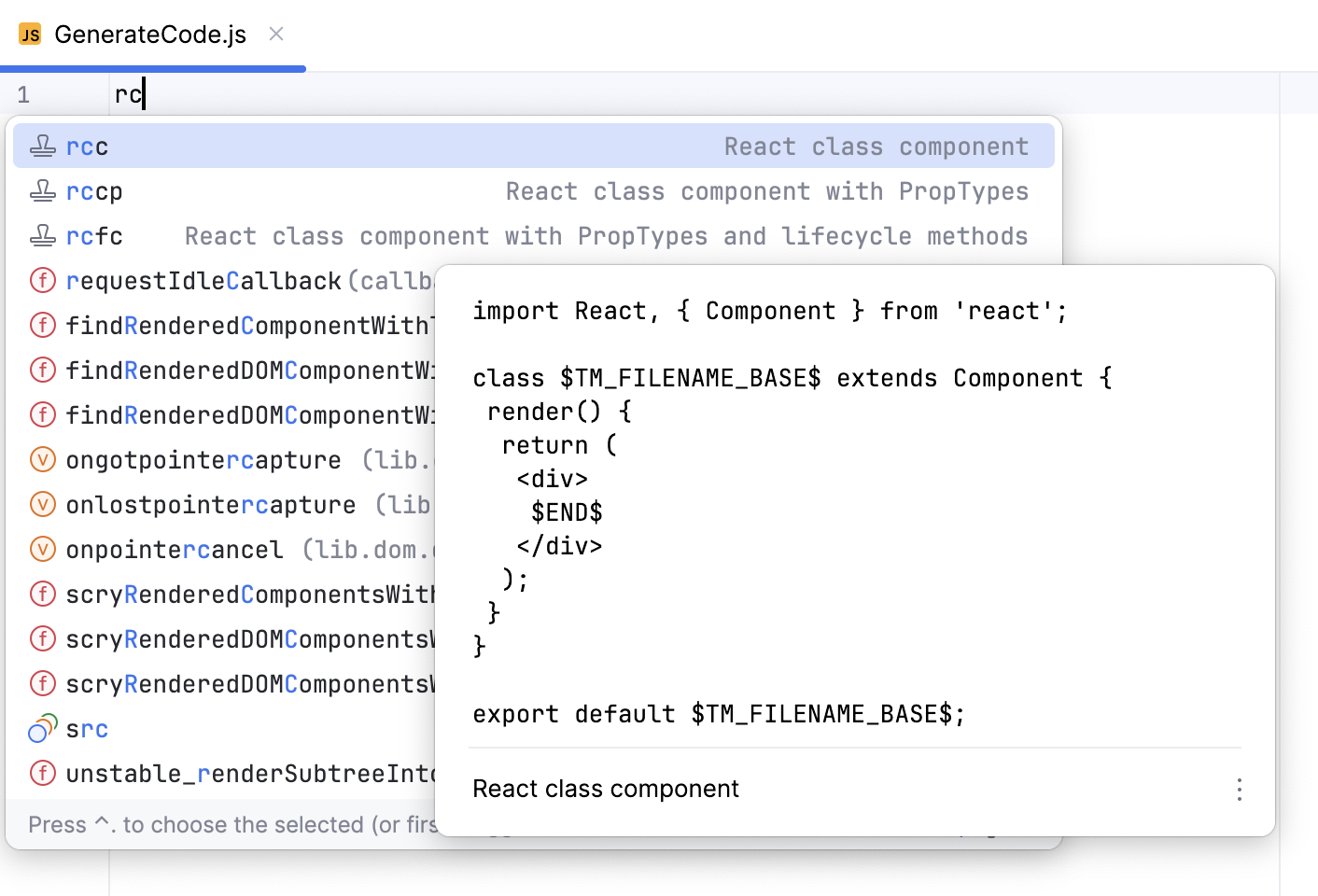Click the variable icon beside onpointercancel
The width and height of the screenshot is (1318, 896).
pos(43,549)
